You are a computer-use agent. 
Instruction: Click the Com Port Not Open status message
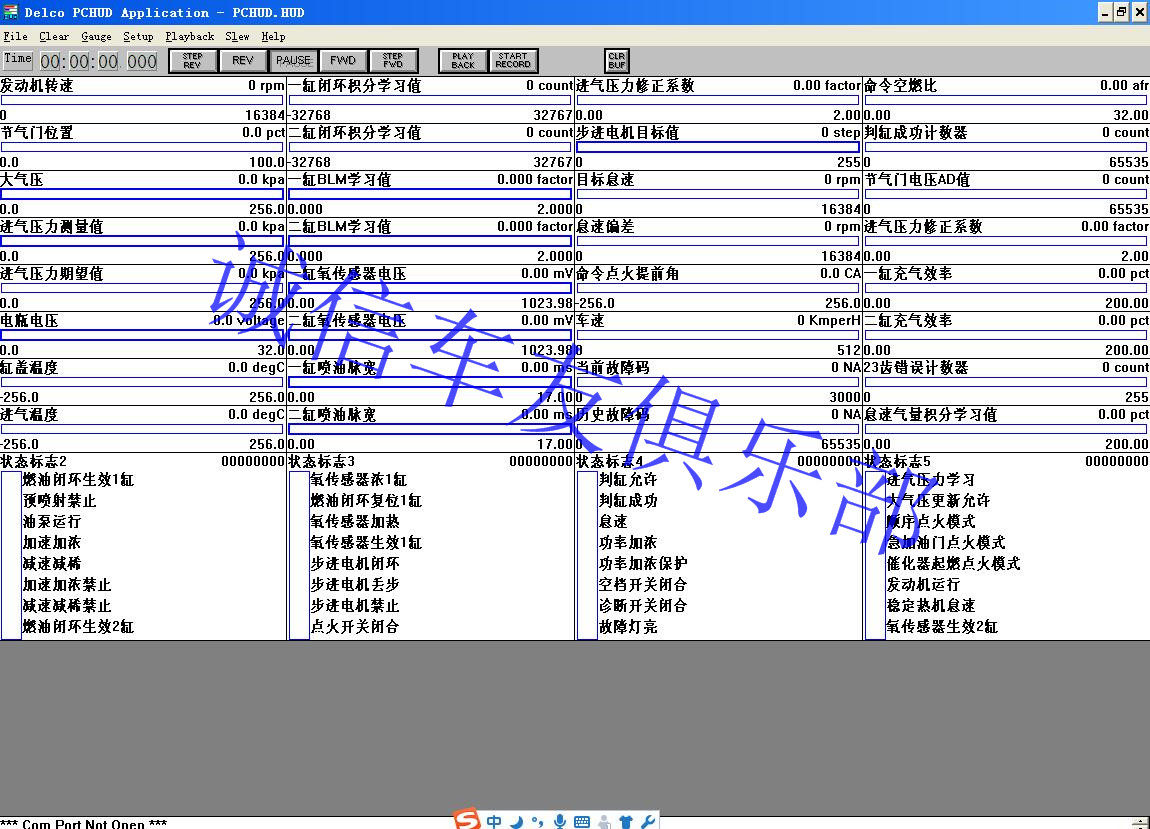coord(84,823)
